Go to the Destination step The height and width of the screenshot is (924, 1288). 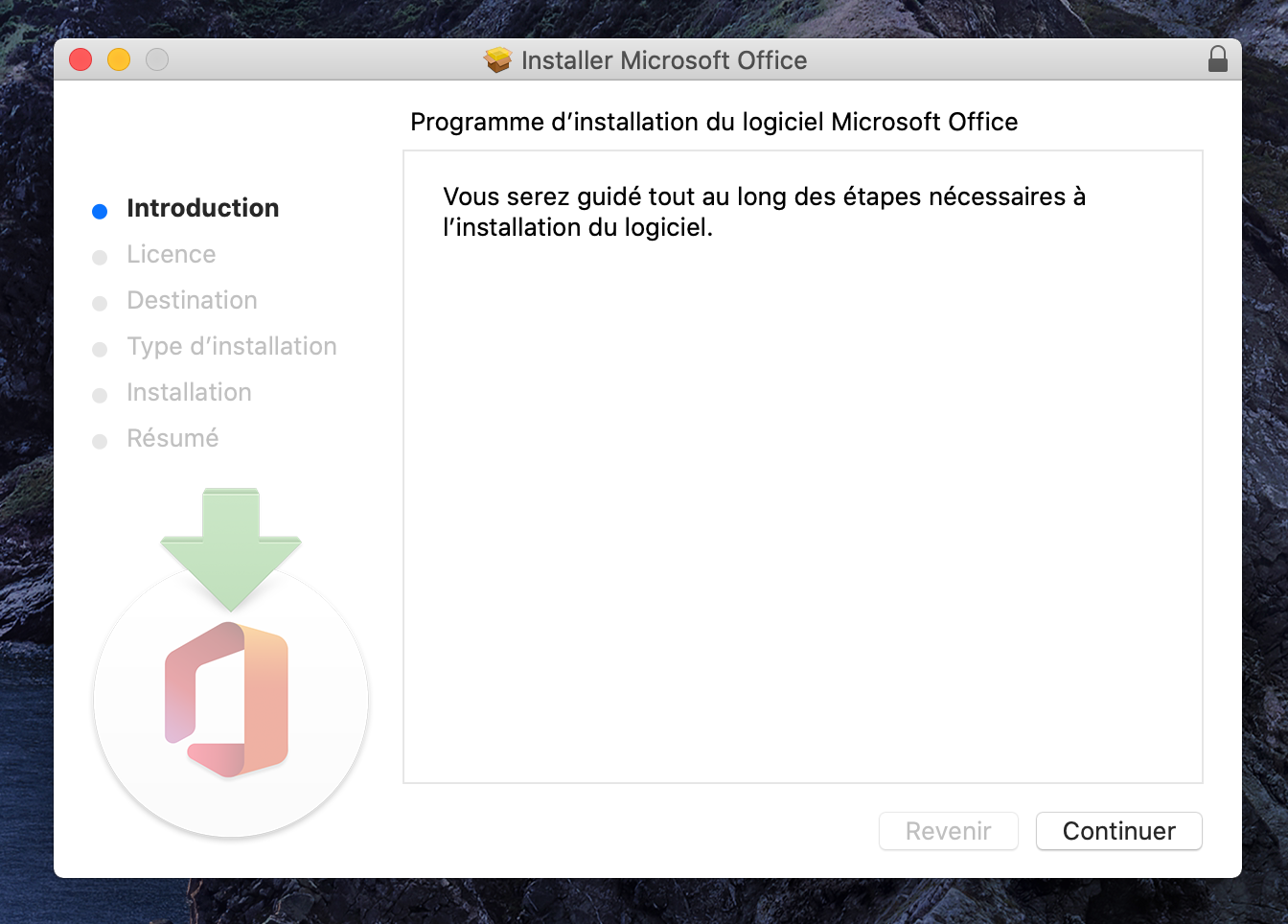point(192,300)
